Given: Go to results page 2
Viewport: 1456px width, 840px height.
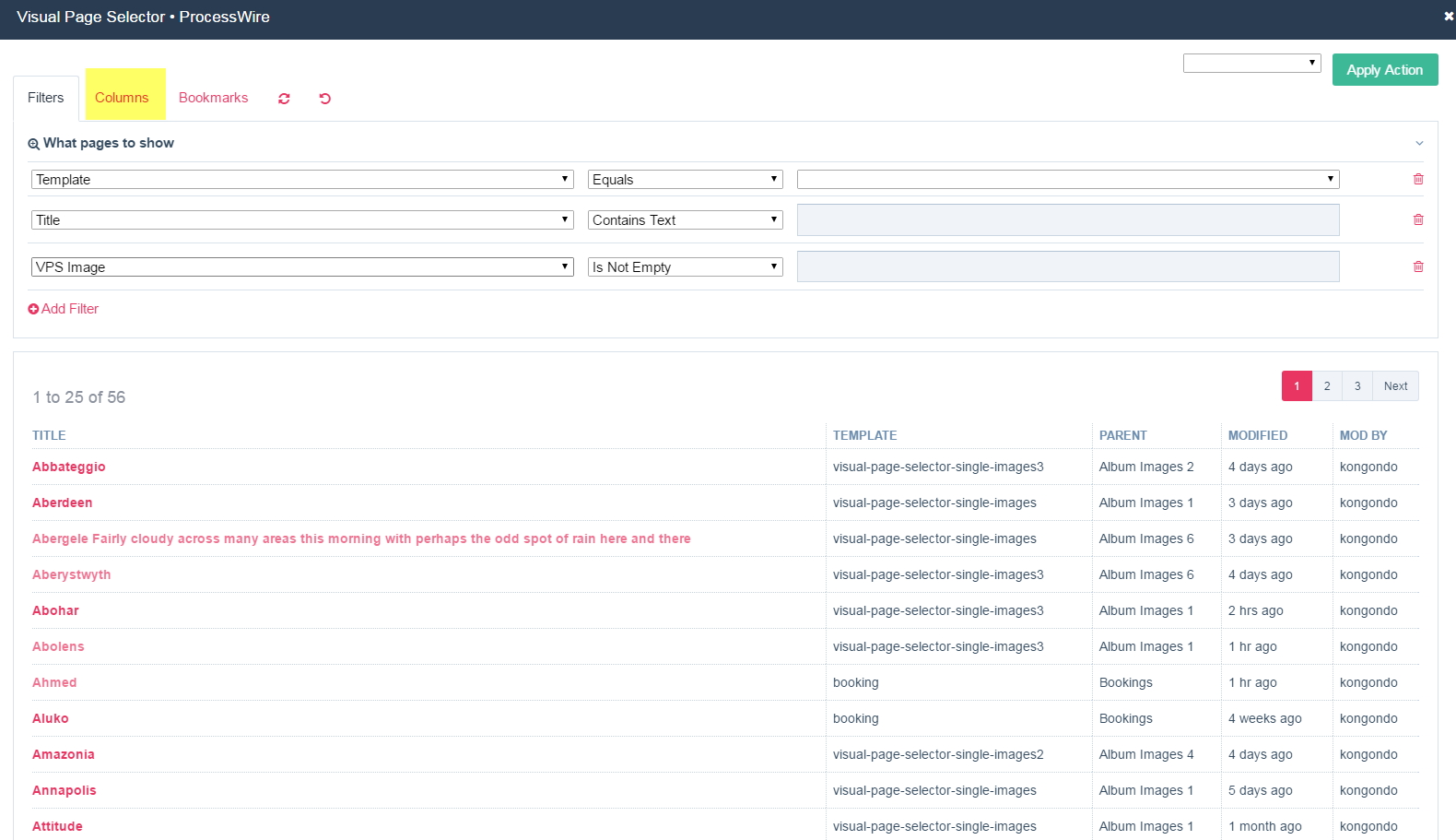Looking at the screenshot, I should tap(1327, 386).
